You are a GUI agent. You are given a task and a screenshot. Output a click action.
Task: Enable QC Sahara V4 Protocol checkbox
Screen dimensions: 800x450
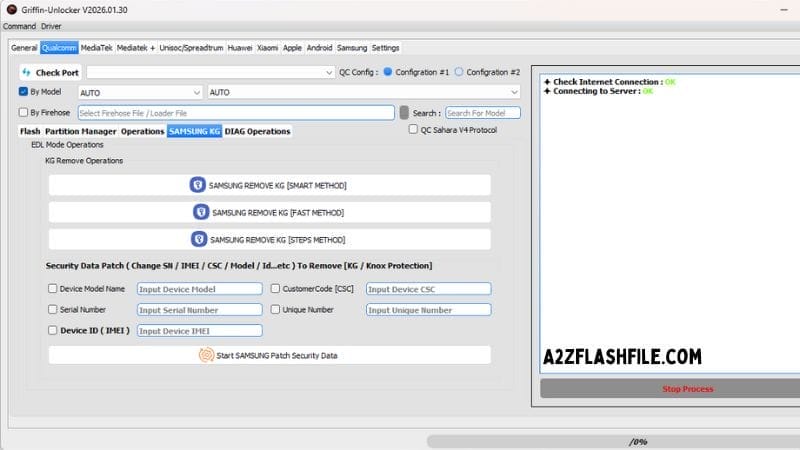pyautogui.click(x=413, y=130)
